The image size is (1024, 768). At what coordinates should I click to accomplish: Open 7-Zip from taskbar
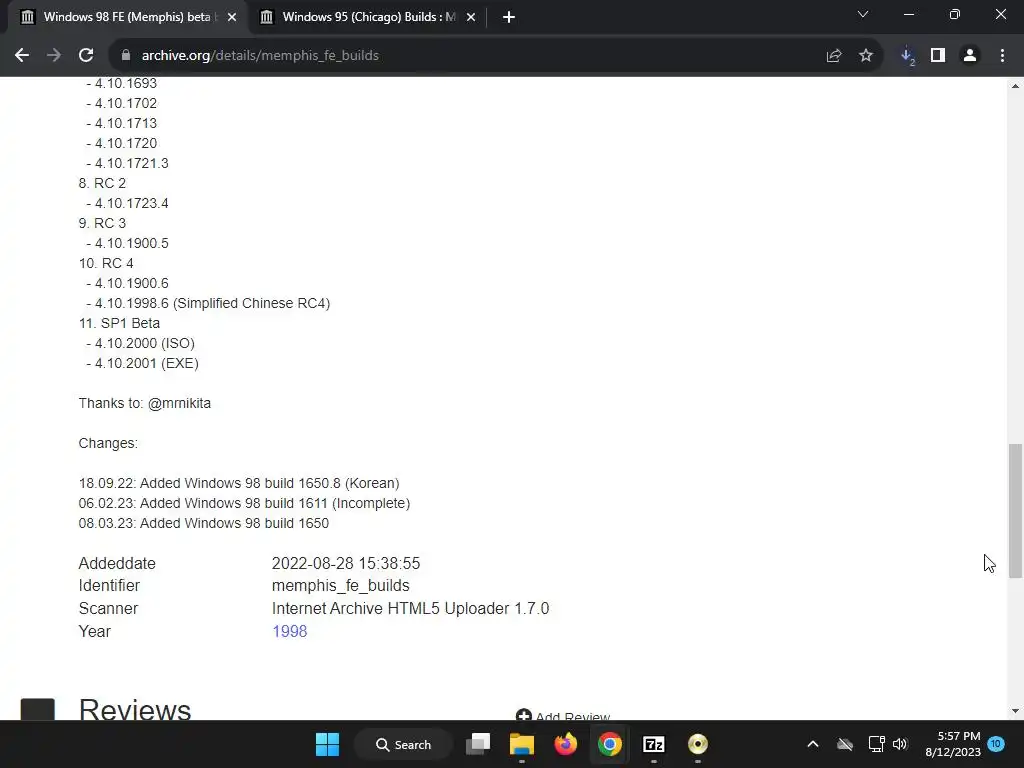click(x=654, y=744)
